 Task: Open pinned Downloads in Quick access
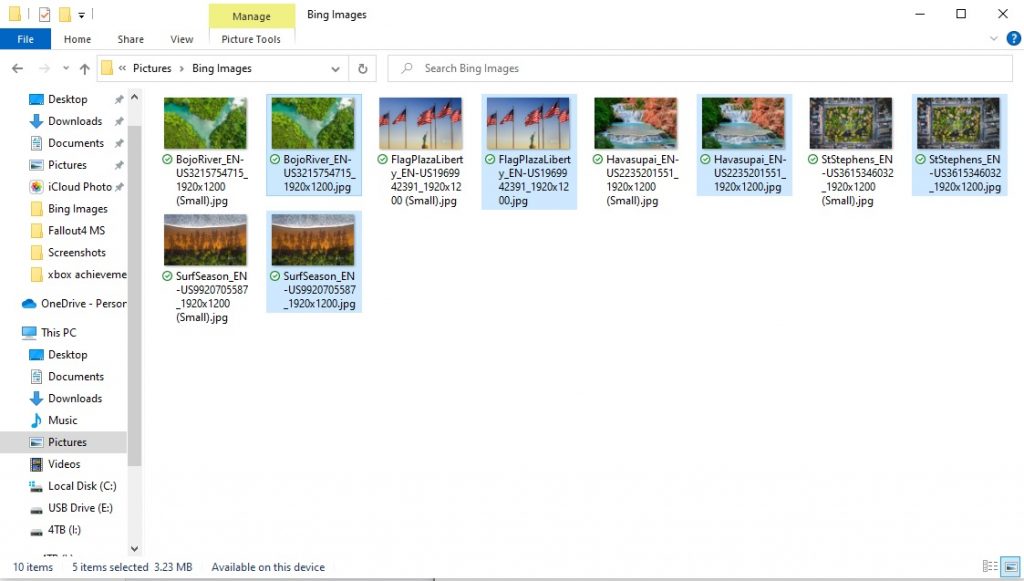(74, 121)
